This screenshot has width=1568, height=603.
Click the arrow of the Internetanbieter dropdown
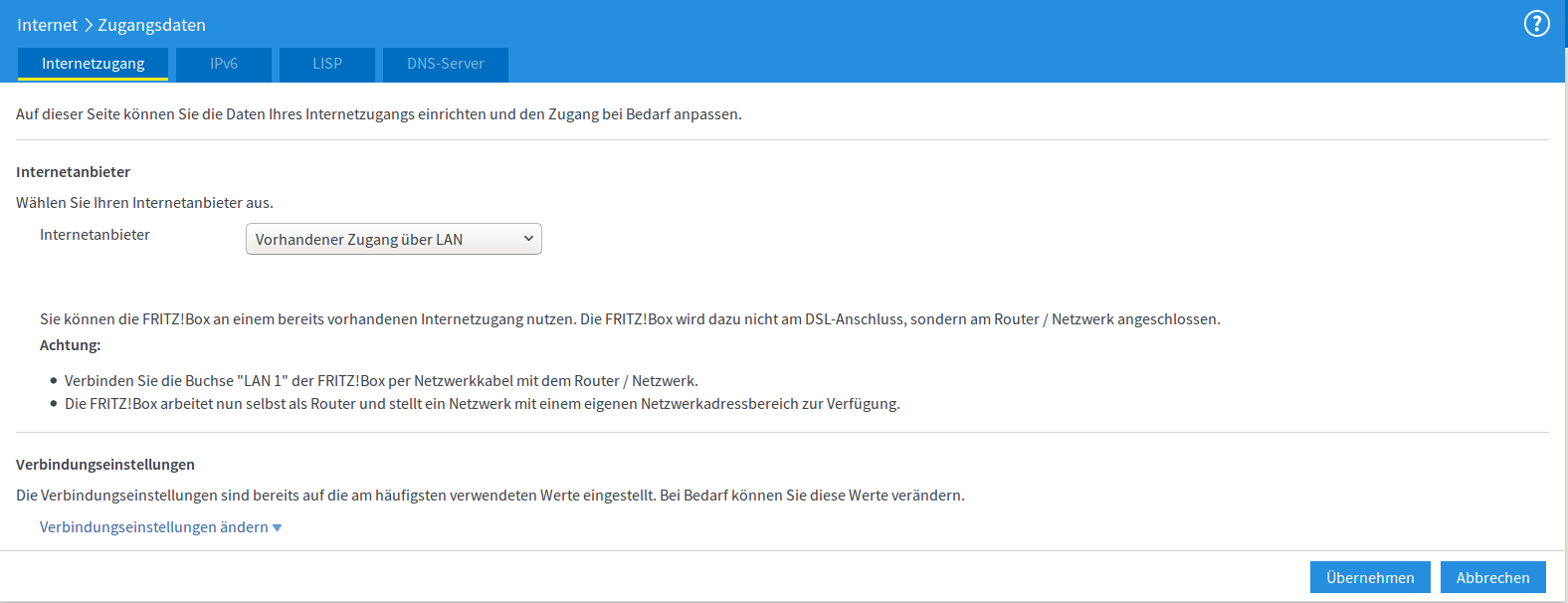coord(528,239)
